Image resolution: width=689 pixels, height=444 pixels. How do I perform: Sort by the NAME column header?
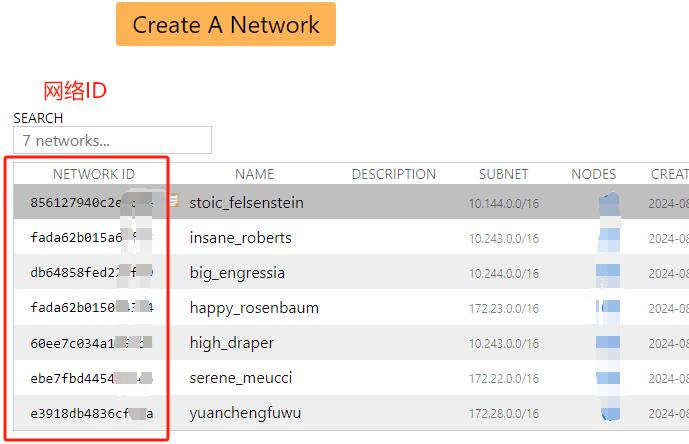click(x=254, y=174)
